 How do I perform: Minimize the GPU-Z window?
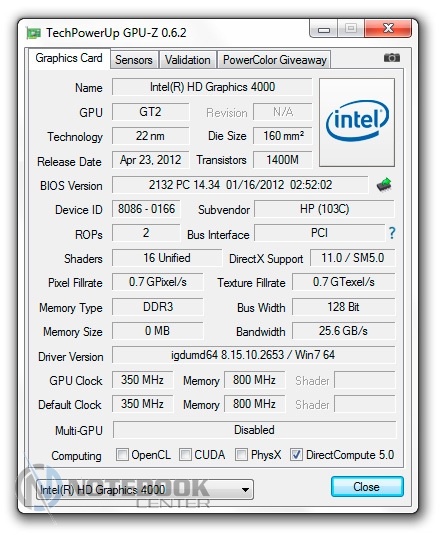click(x=323, y=29)
